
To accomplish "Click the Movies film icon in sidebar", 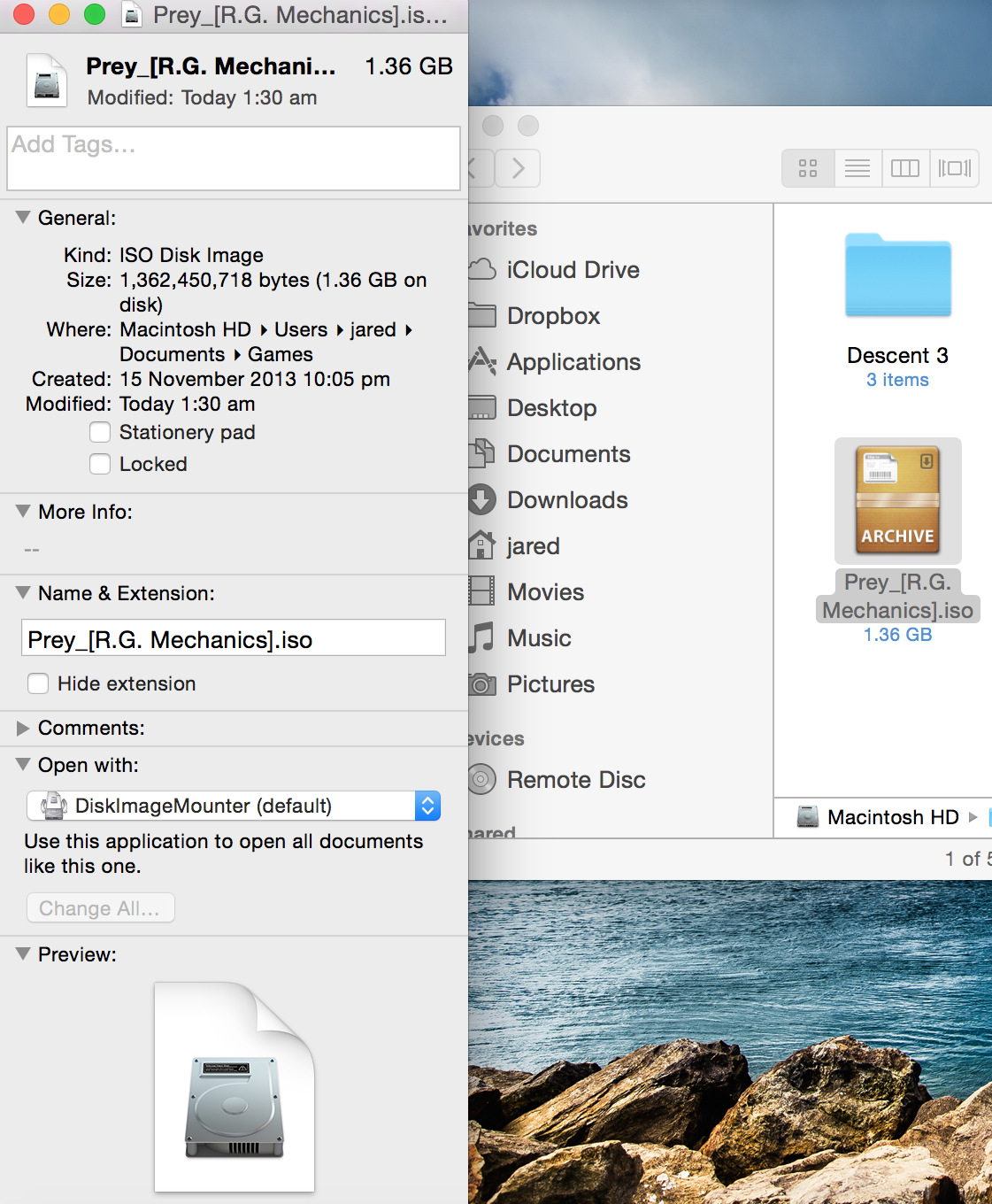I will [x=482, y=591].
